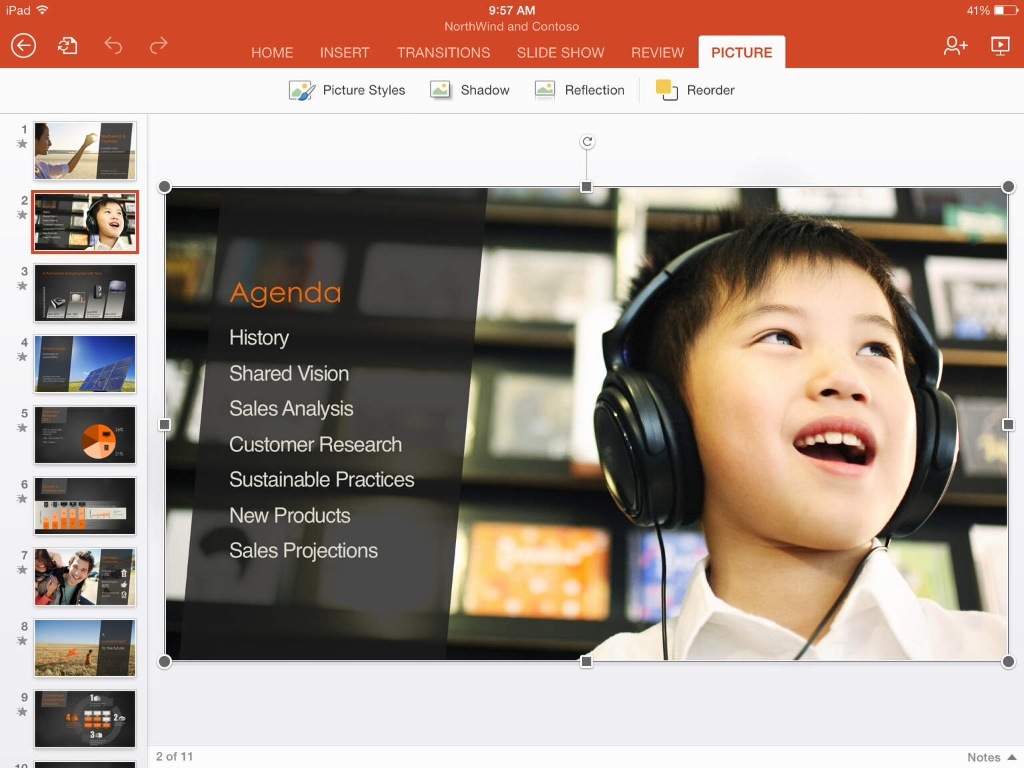Tap the back arrow to exit the file

point(25,45)
